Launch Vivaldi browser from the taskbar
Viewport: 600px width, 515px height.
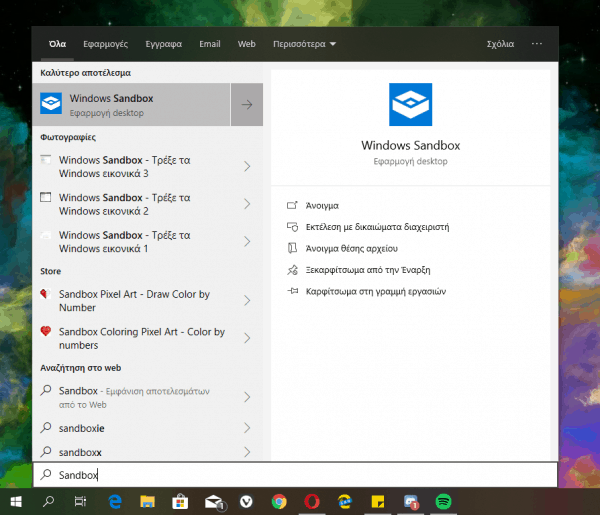pyautogui.click(x=246, y=502)
